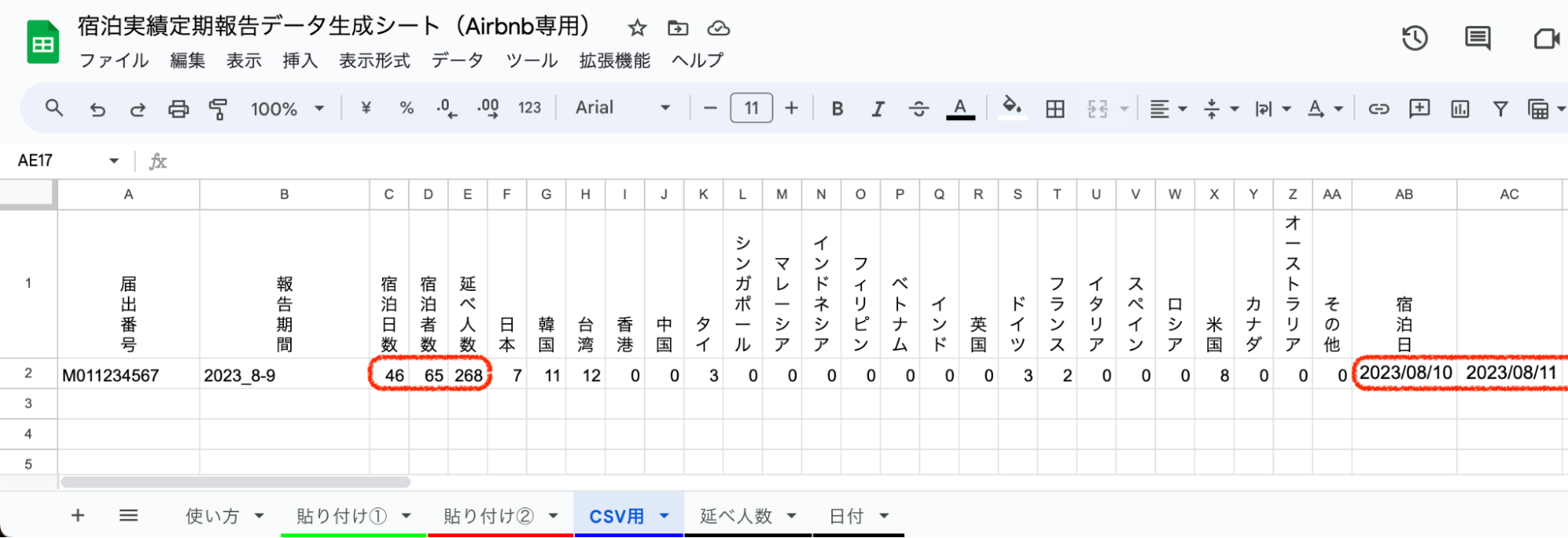Star this spreadsheet document
1568x538 pixels.
[x=637, y=28]
